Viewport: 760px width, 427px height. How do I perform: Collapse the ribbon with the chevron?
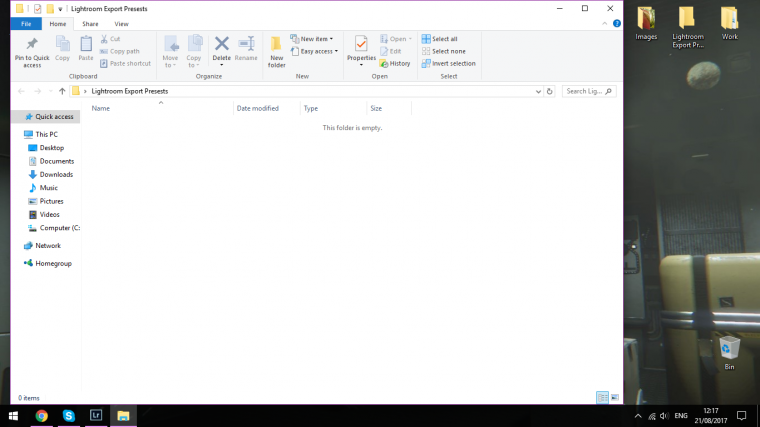[604, 23]
